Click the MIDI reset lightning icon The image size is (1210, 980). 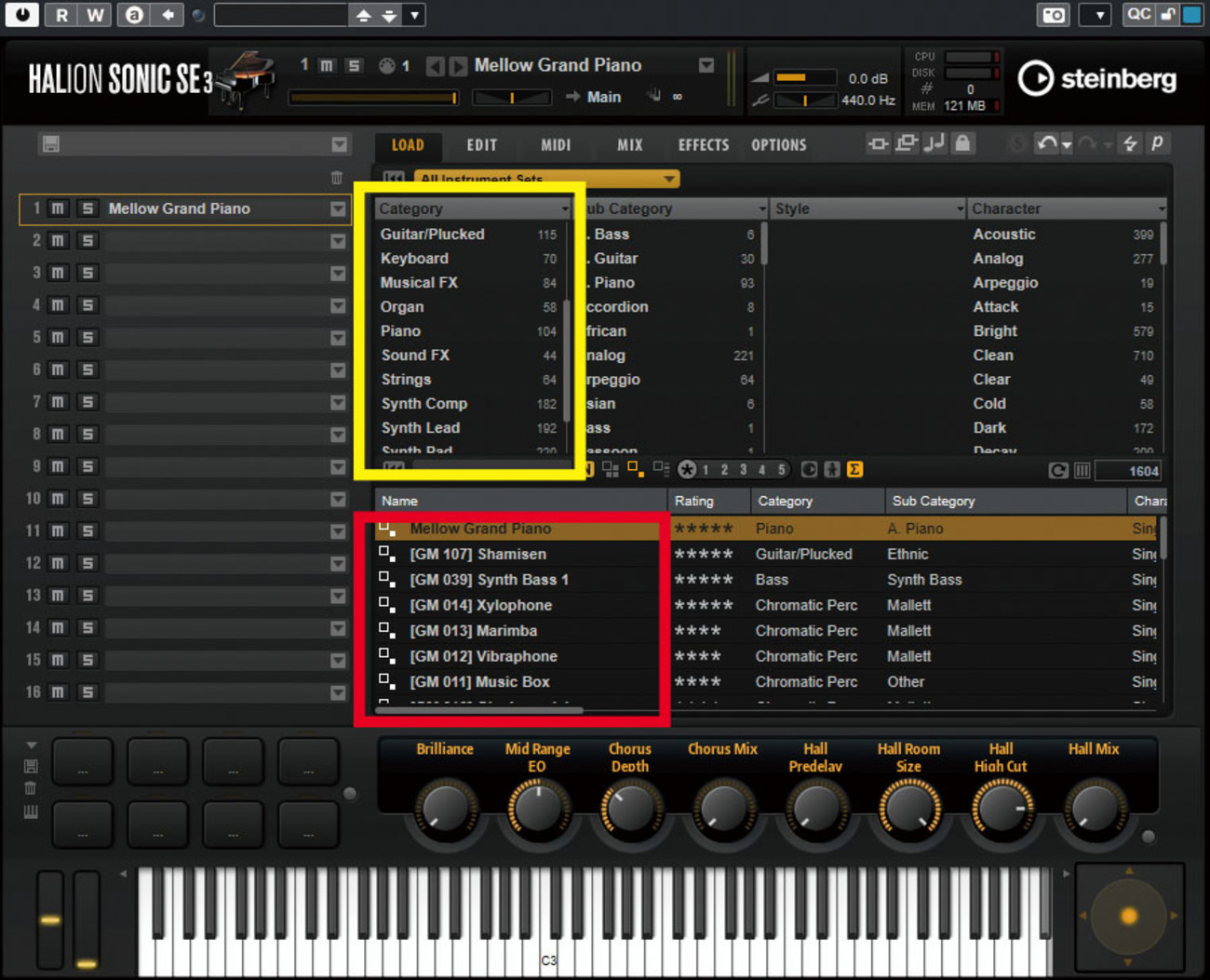(x=1130, y=143)
